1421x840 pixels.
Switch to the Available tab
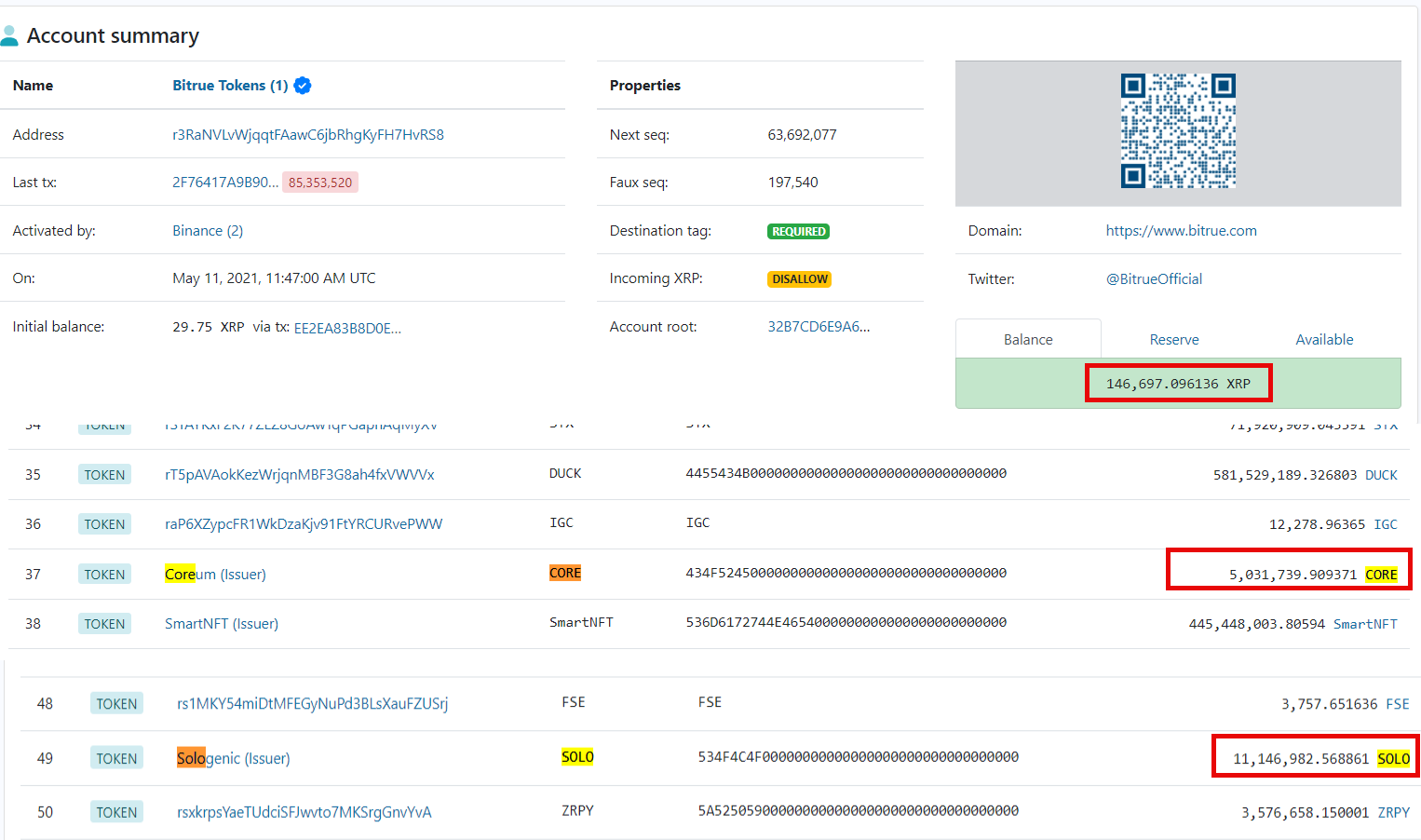(1324, 340)
